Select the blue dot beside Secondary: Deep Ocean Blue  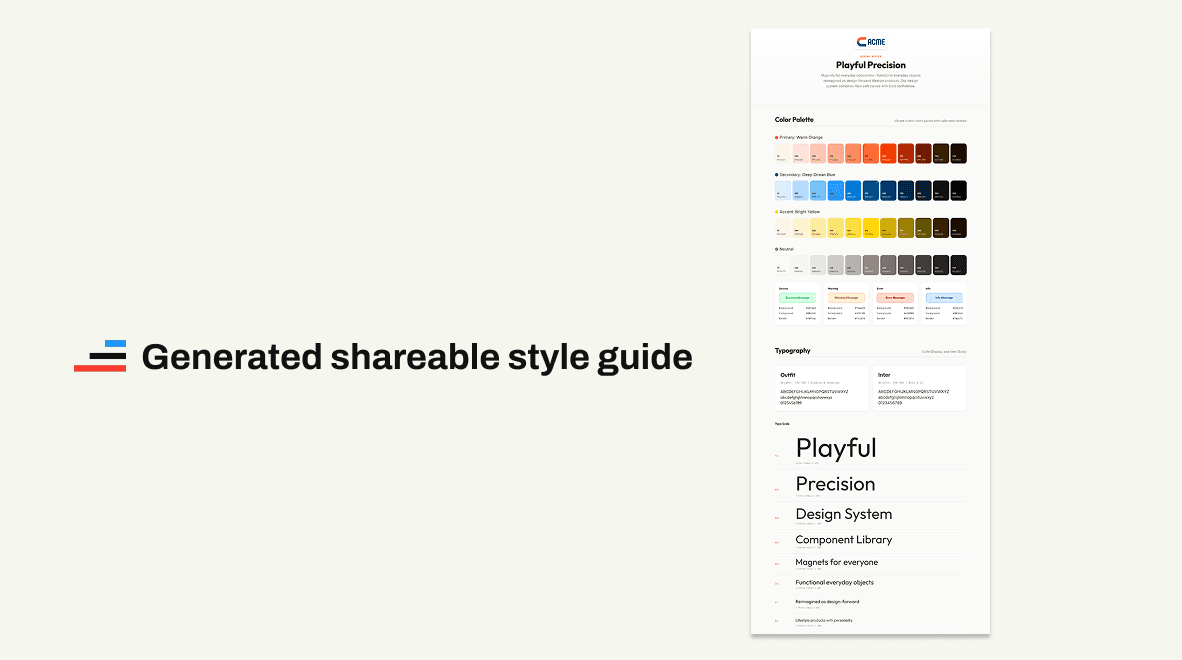tap(776, 175)
